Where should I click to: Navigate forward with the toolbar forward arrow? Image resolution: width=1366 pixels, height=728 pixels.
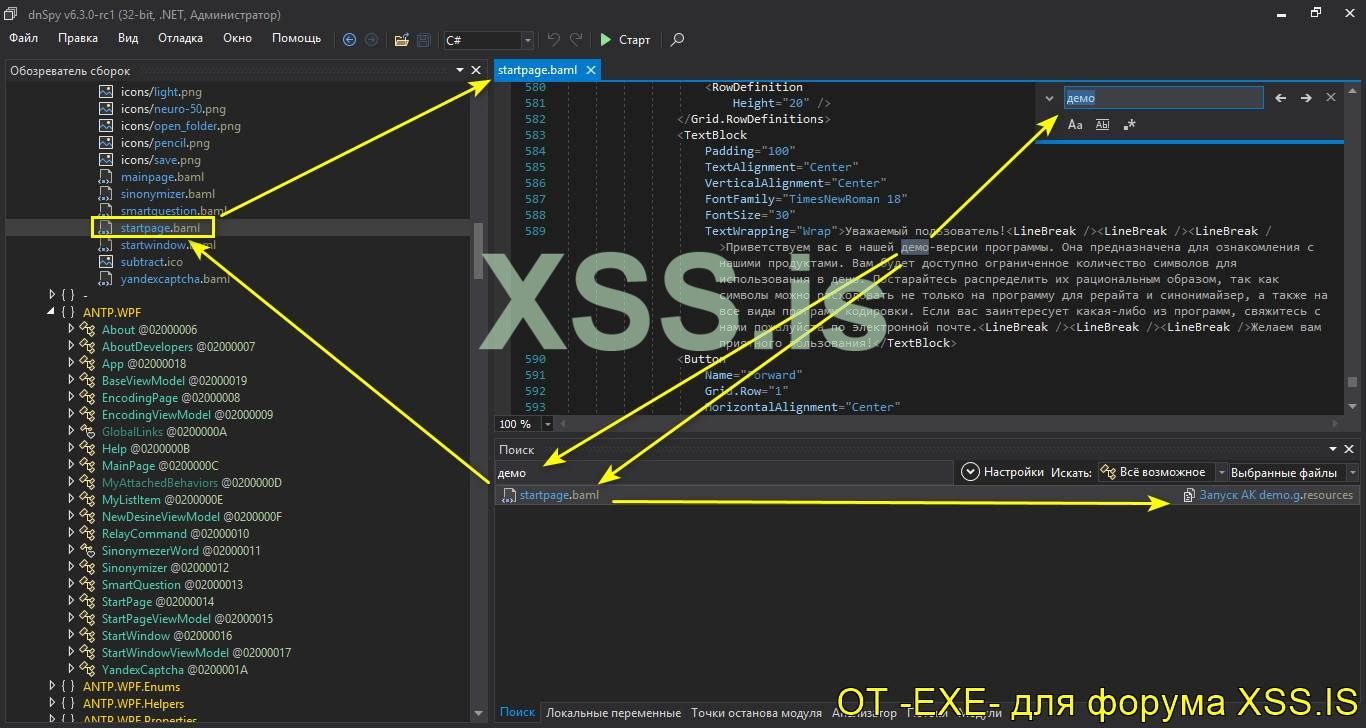pyautogui.click(x=371, y=40)
